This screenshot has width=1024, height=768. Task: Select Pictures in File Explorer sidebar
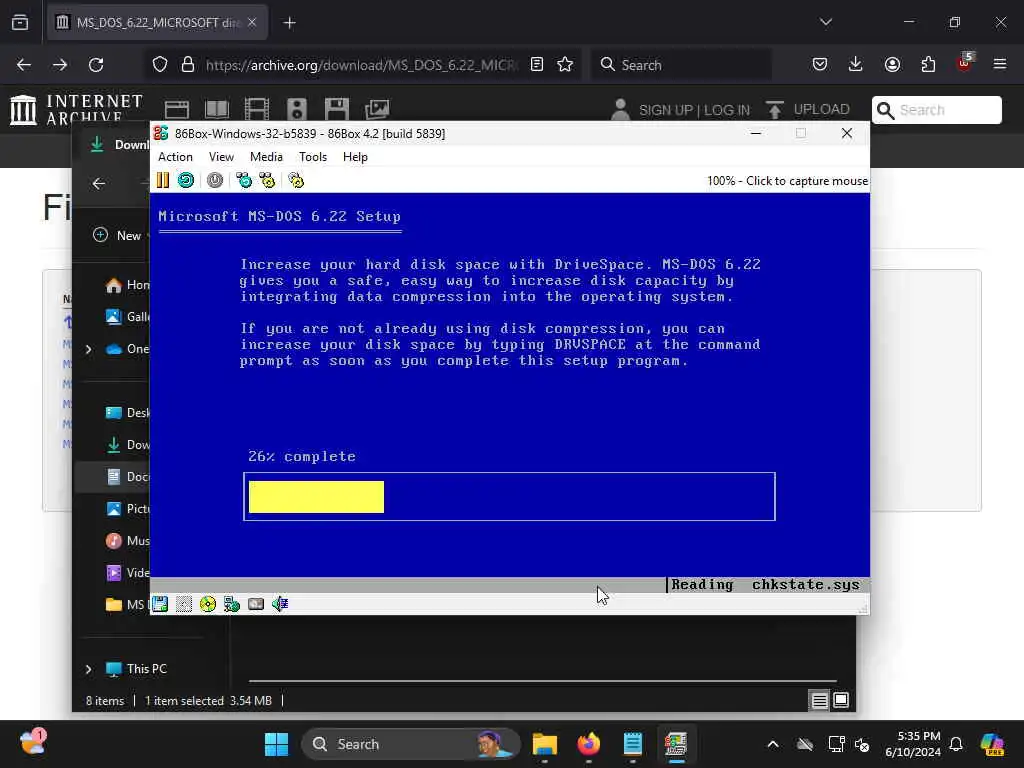[127, 509]
